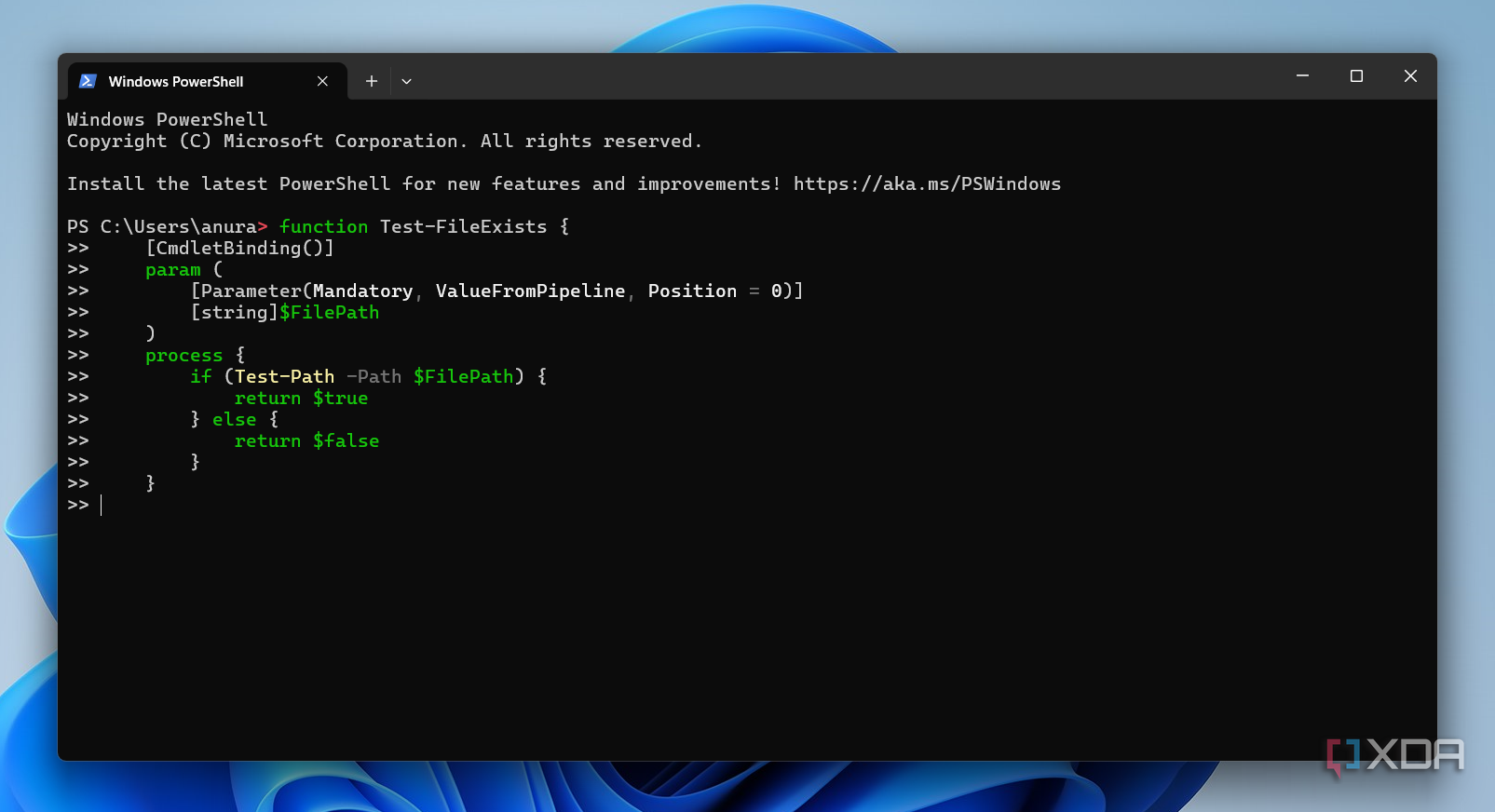Select the Windows PowerShell tab

[x=208, y=81]
